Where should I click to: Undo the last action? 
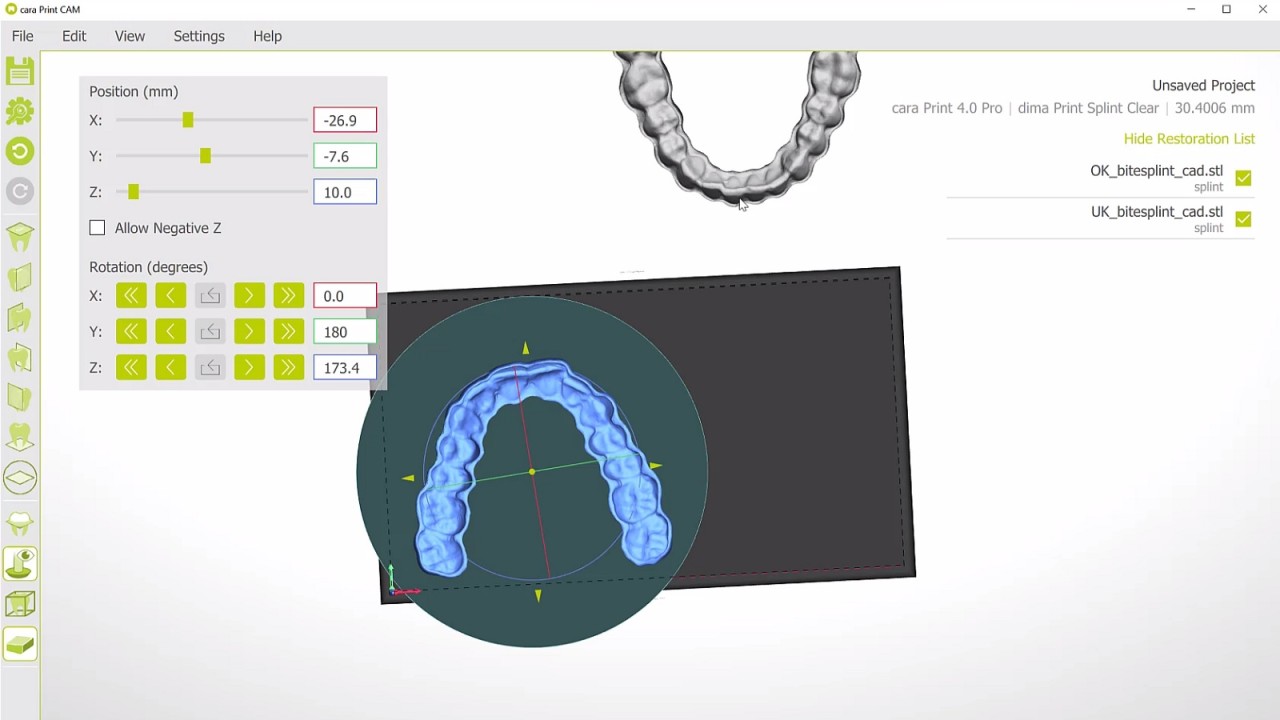pyautogui.click(x=20, y=151)
